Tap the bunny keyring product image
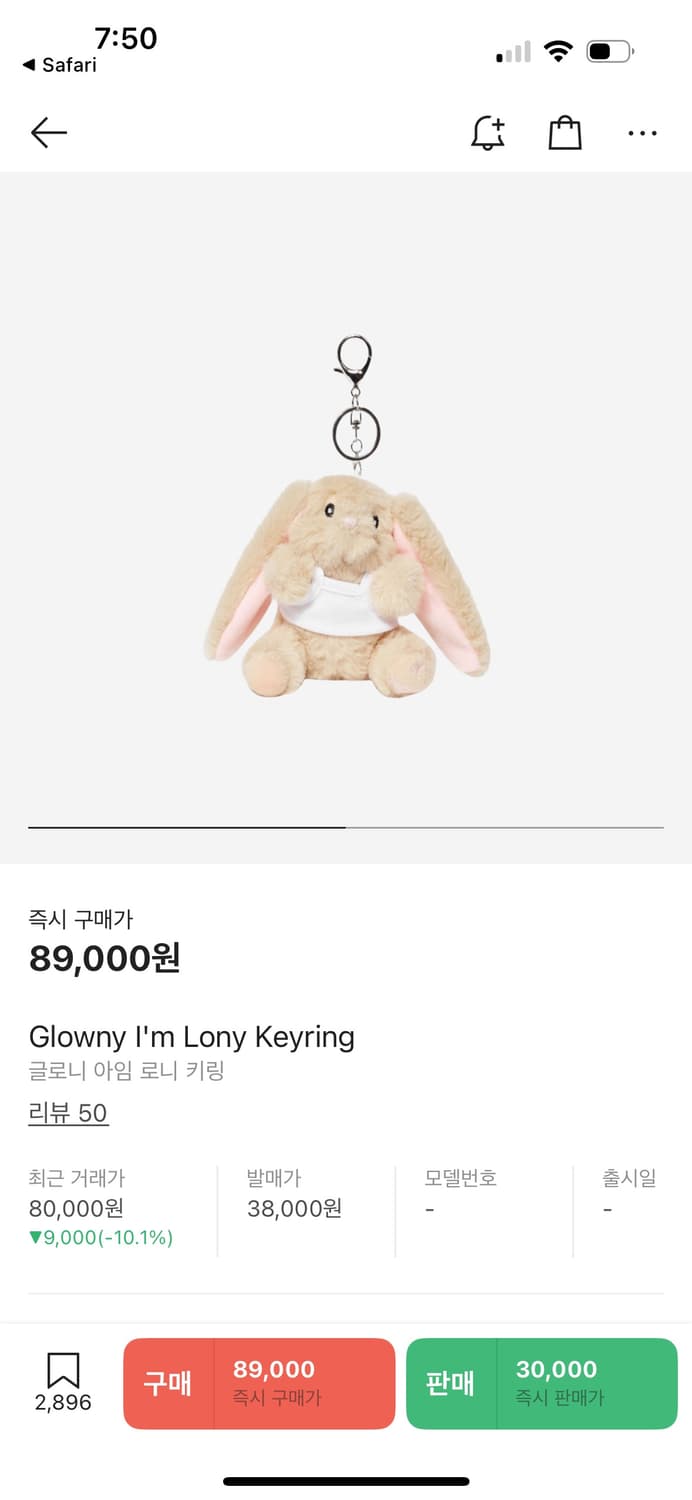 [348, 516]
